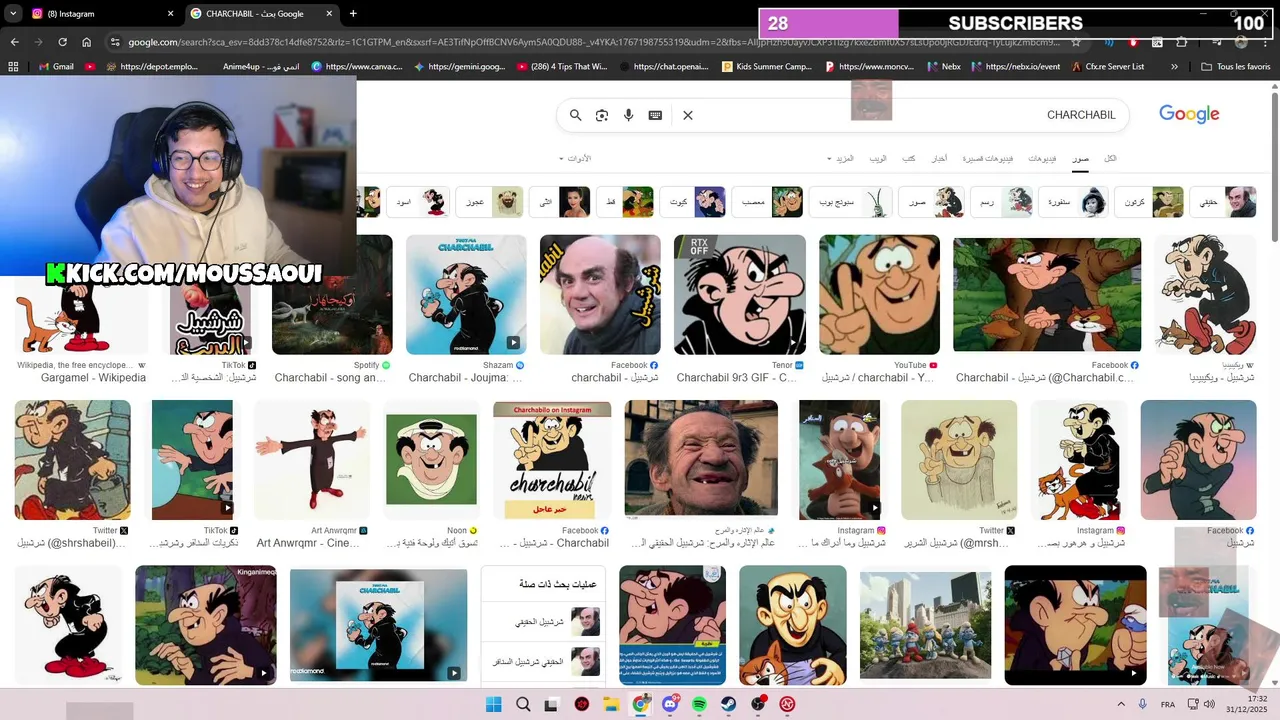Viewport: 1280px width, 720px height.
Task: Bookmark this page with the star icon
Action: (x=1076, y=42)
